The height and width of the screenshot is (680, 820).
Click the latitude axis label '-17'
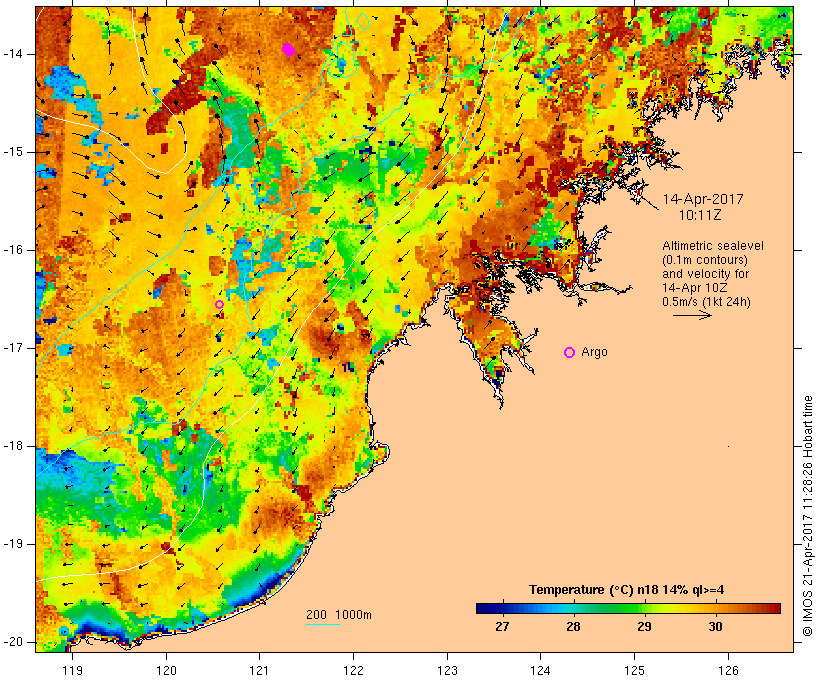[x=13, y=348]
